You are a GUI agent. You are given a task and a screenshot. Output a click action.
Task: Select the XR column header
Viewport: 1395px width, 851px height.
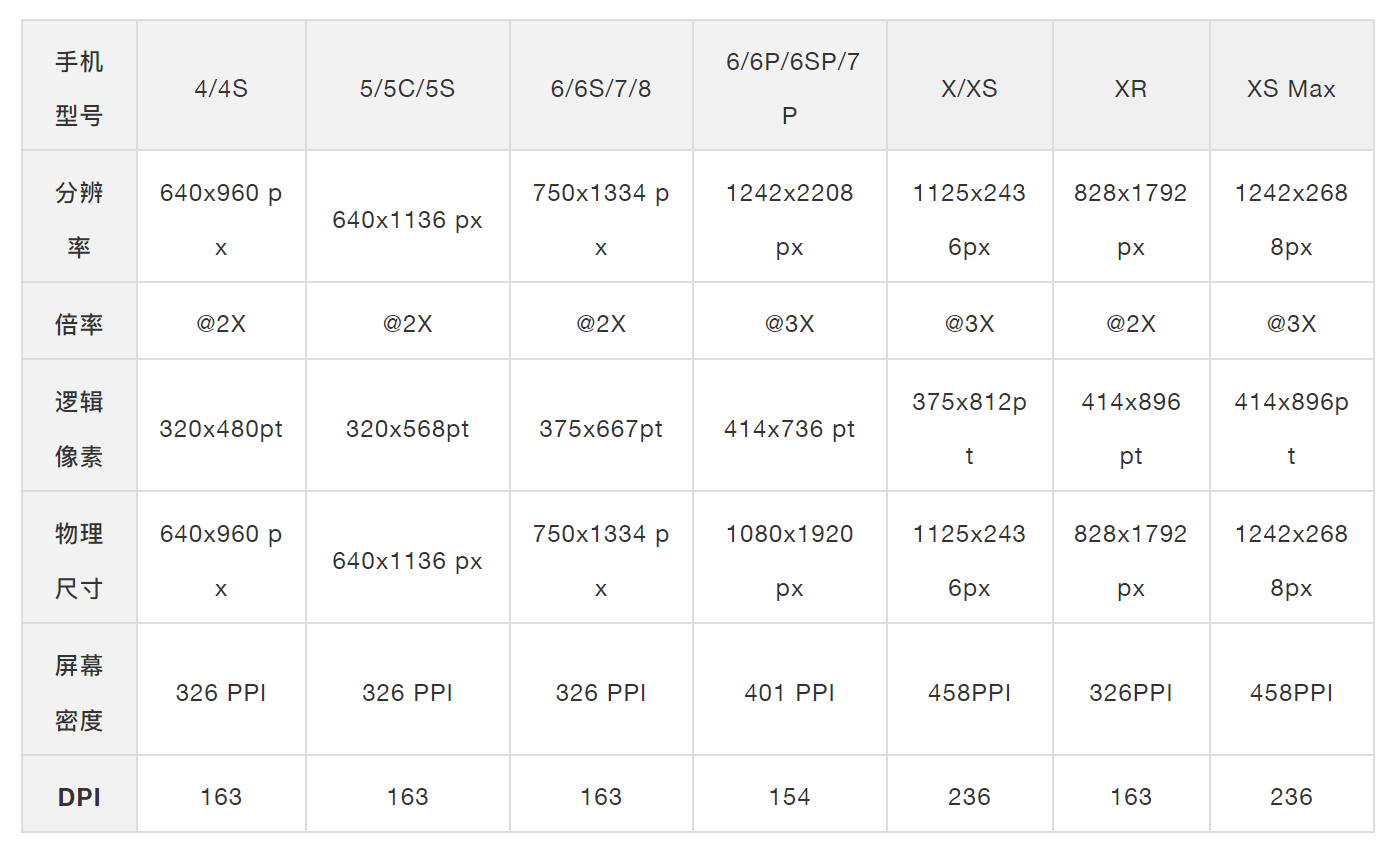[1131, 89]
